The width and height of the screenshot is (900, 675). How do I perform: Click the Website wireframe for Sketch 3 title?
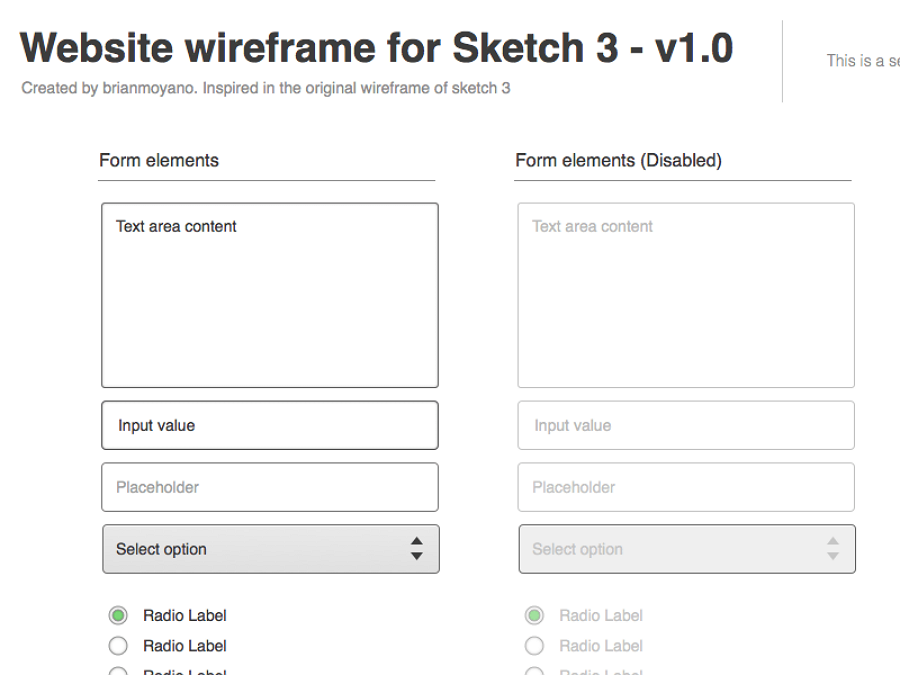[x=375, y=47]
